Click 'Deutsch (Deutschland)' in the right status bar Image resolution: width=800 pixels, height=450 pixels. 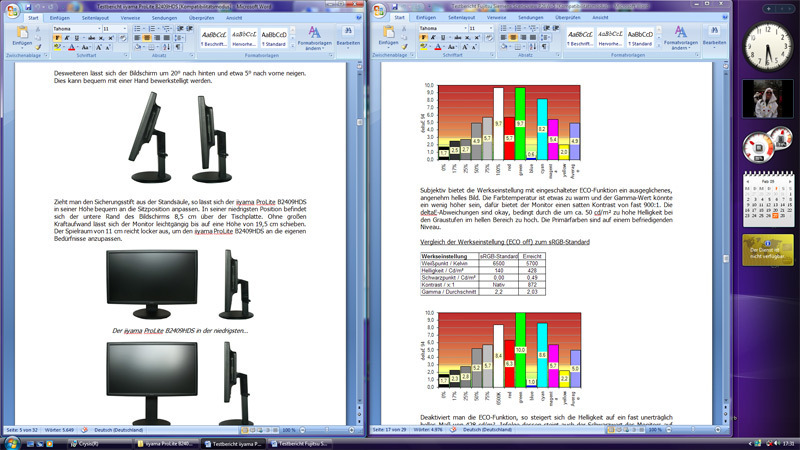tap(487, 430)
